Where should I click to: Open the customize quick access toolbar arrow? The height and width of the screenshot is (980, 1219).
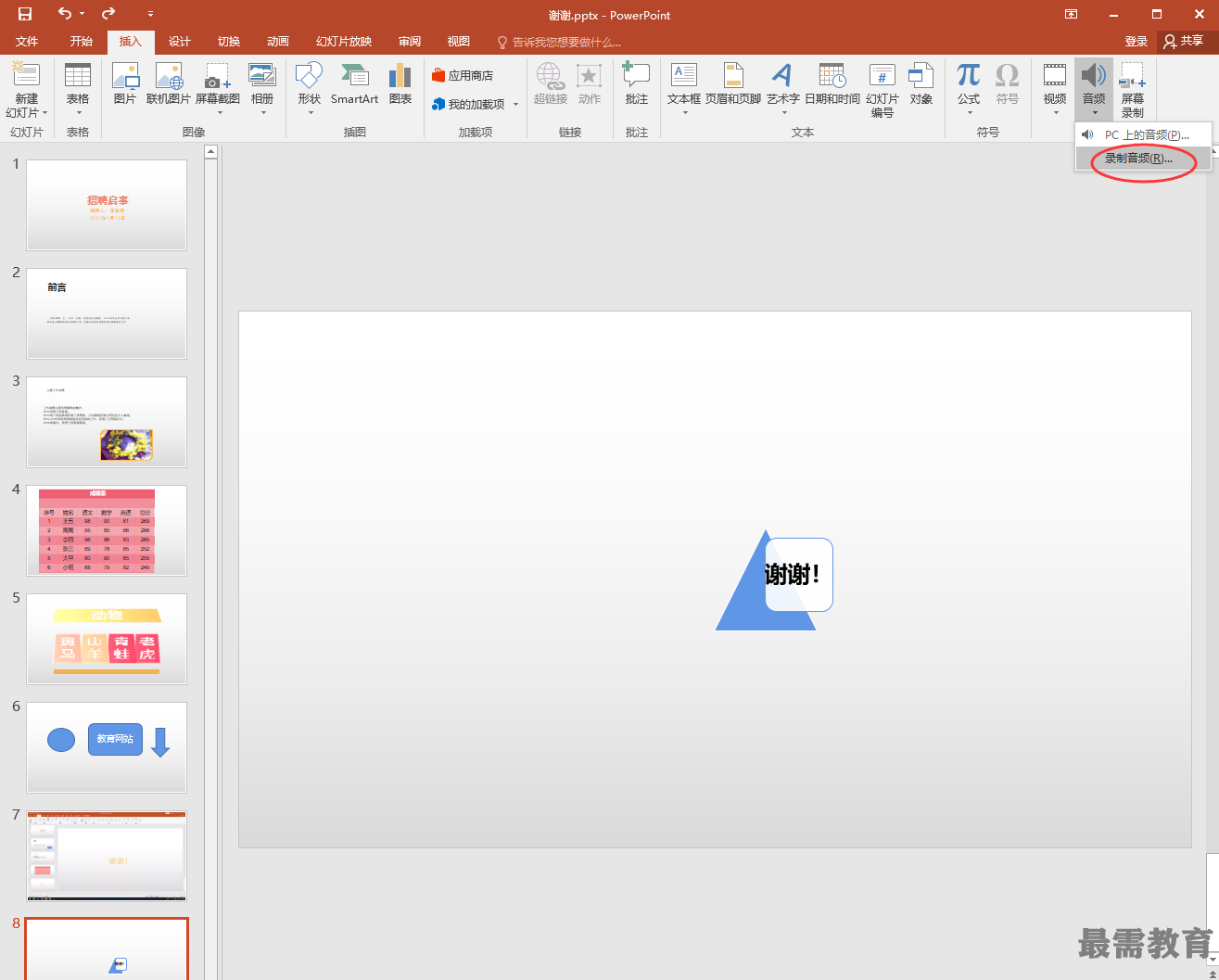point(150,14)
